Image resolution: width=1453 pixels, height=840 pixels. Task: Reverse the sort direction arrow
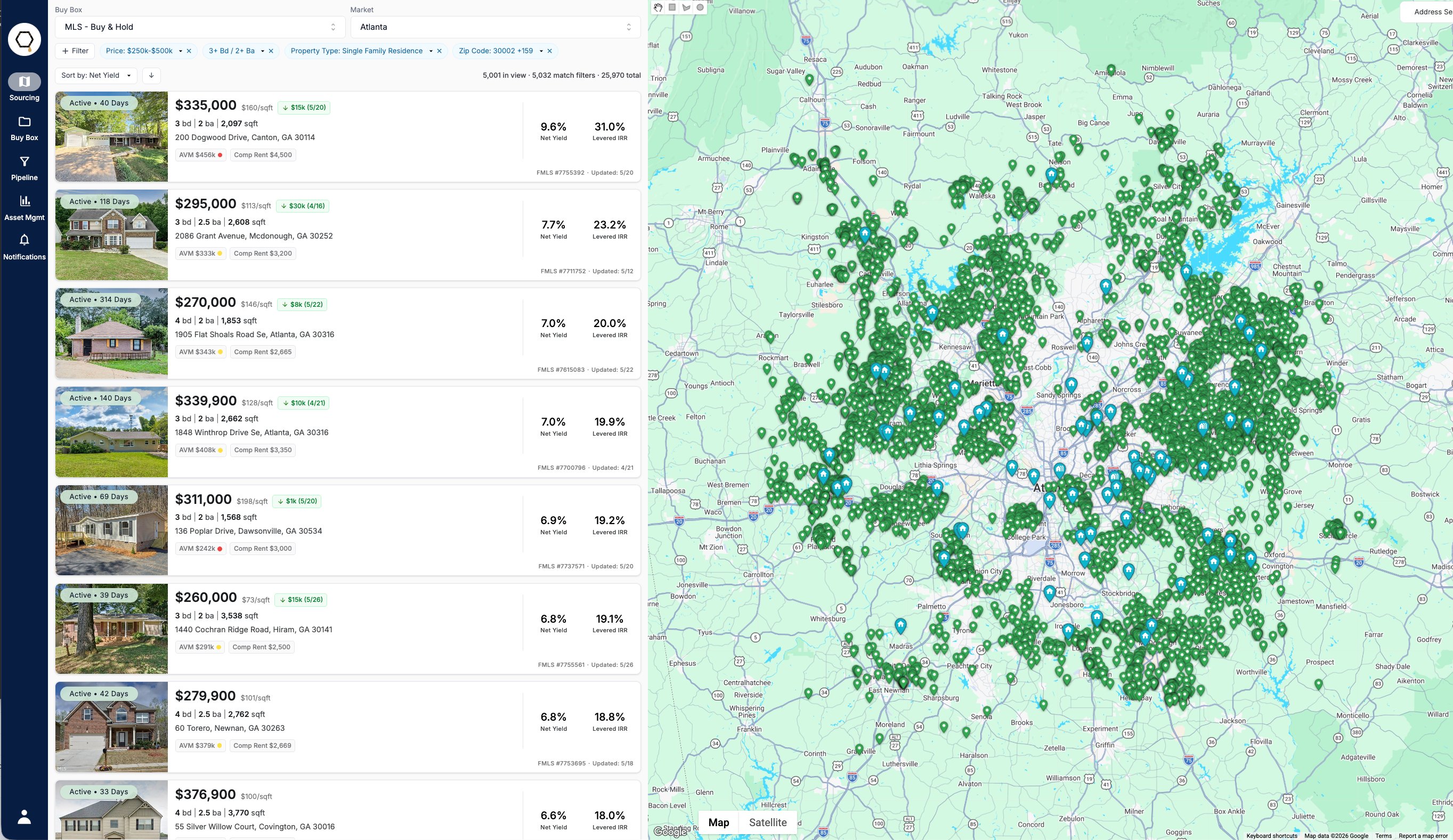[151, 76]
